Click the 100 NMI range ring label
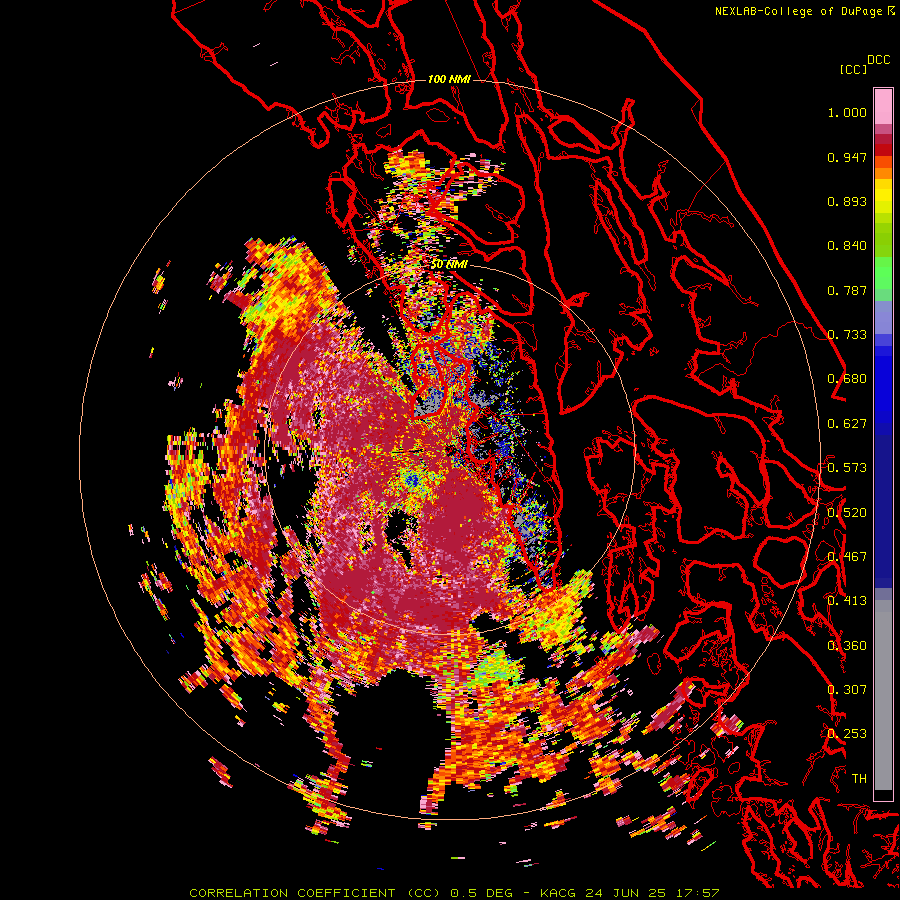The image size is (900, 900). (x=449, y=79)
